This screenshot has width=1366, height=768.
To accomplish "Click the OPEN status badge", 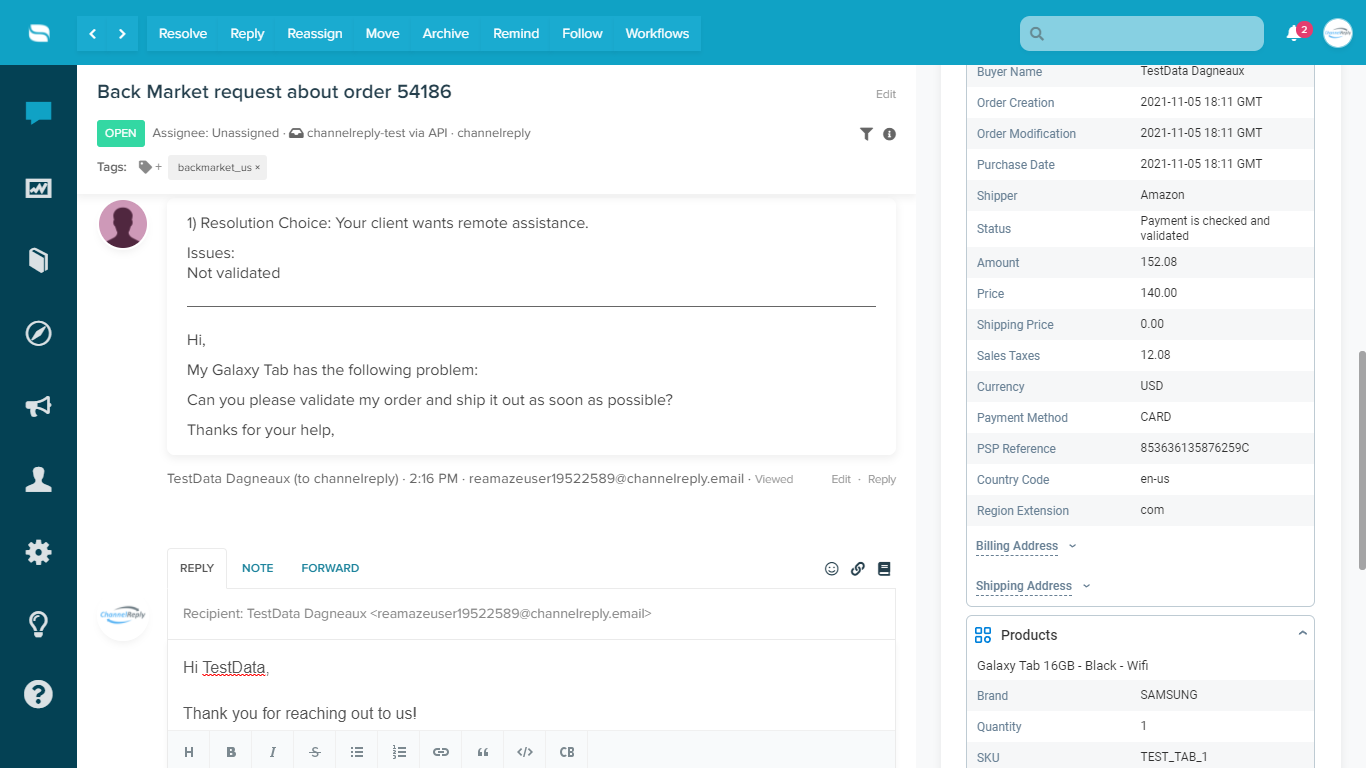I will tap(121, 133).
